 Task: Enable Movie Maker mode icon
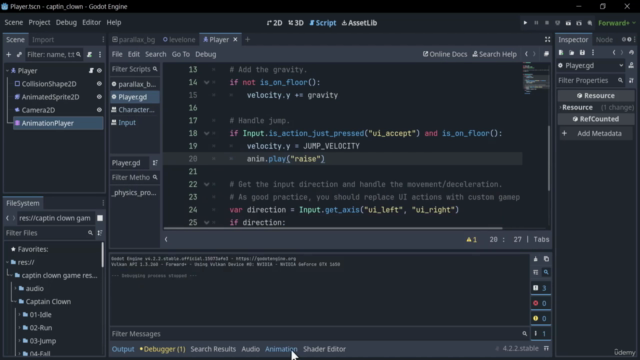pos(590,23)
